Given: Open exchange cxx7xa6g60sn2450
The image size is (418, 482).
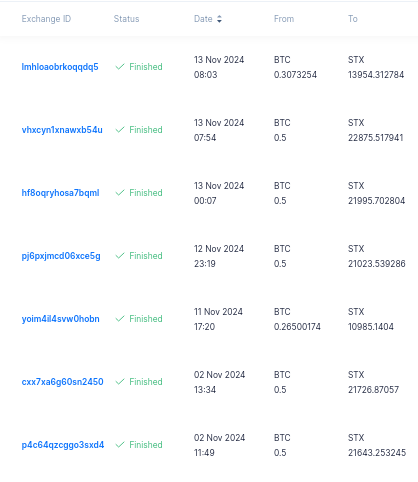Looking at the screenshot, I should pyautogui.click(x=62, y=382).
